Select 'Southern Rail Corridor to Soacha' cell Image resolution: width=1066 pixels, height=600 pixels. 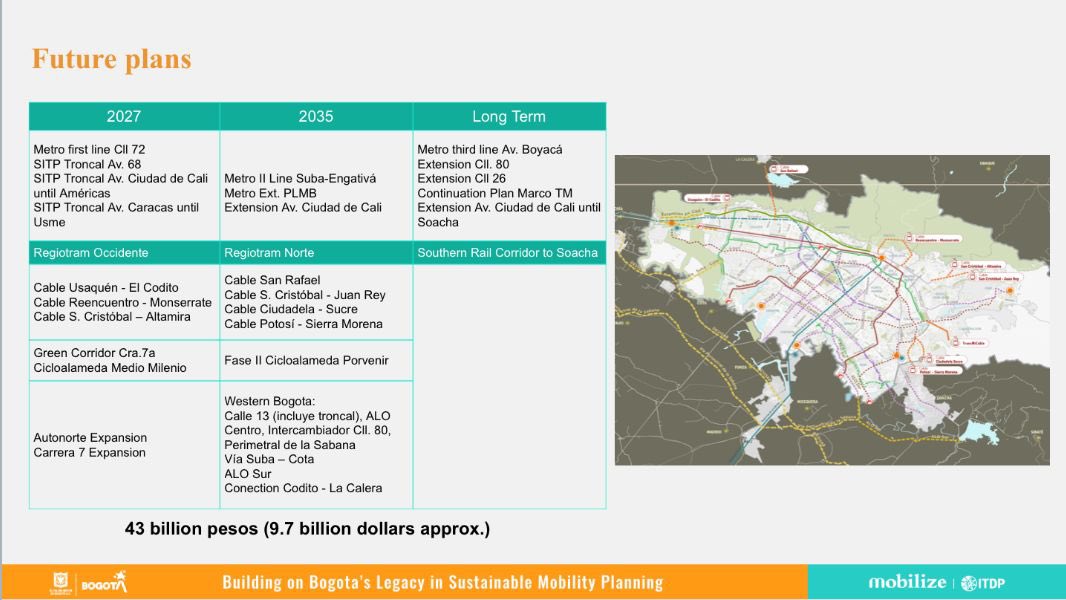click(509, 253)
